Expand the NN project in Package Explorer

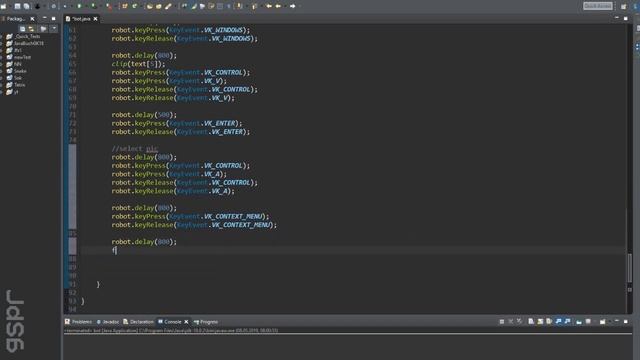pyautogui.click(x=2, y=64)
